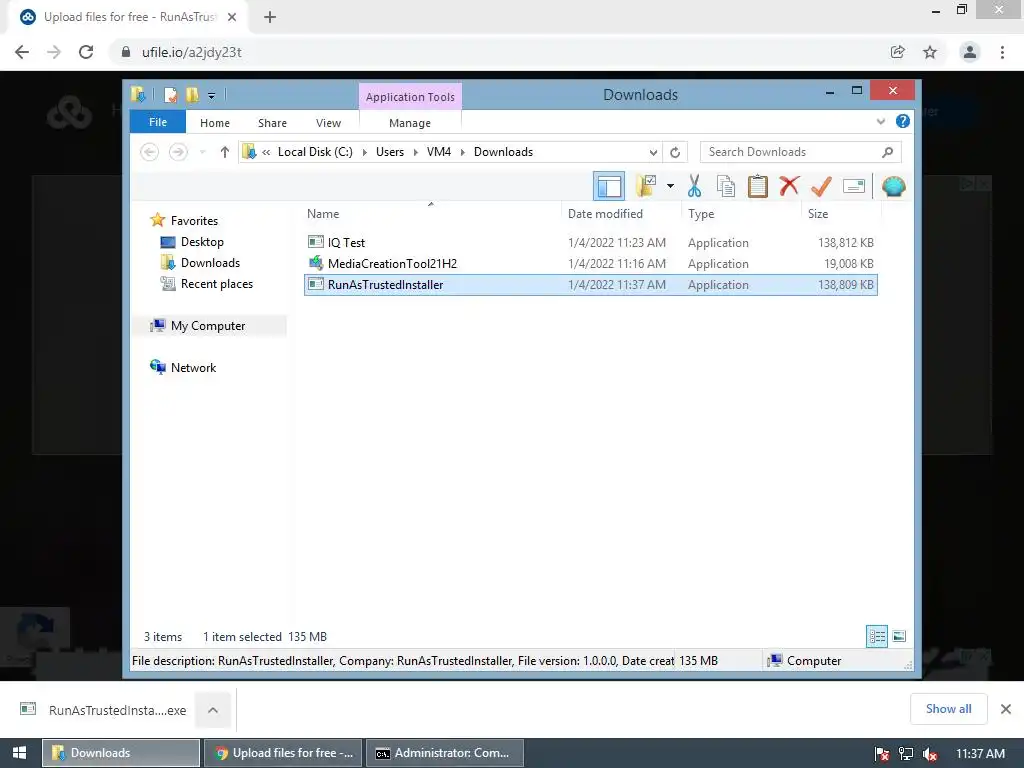Image resolution: width=1024 pixels, height=768 pixels.
Task: Expand the arrow after Users breadcrumb
Action: [x=415, y=152]
